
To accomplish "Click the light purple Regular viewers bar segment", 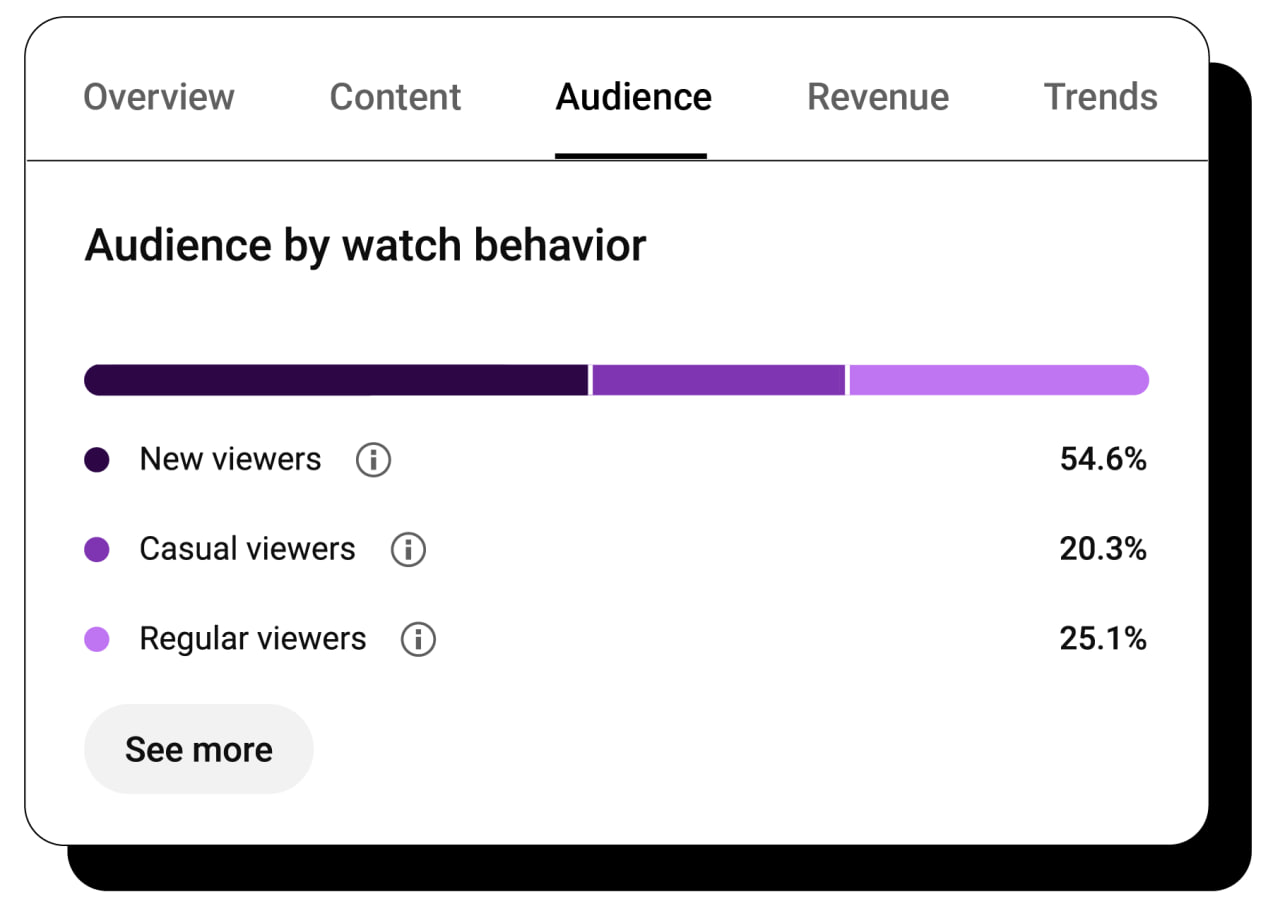I will (x=999, y=380).
